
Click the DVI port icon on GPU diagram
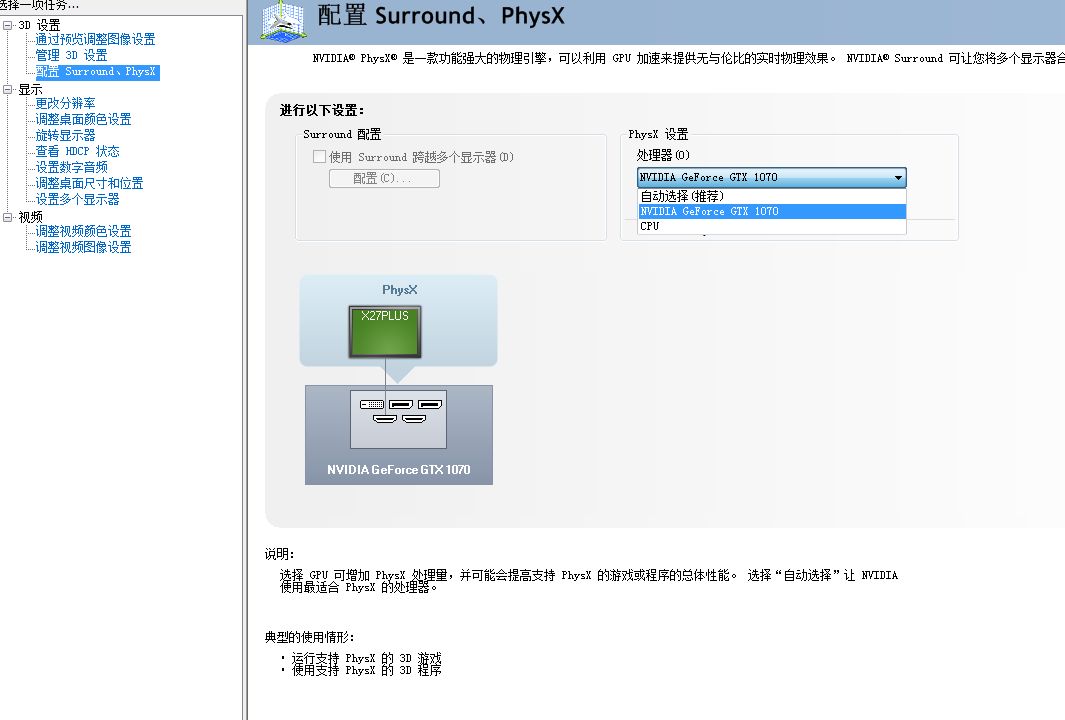point(372,404)
